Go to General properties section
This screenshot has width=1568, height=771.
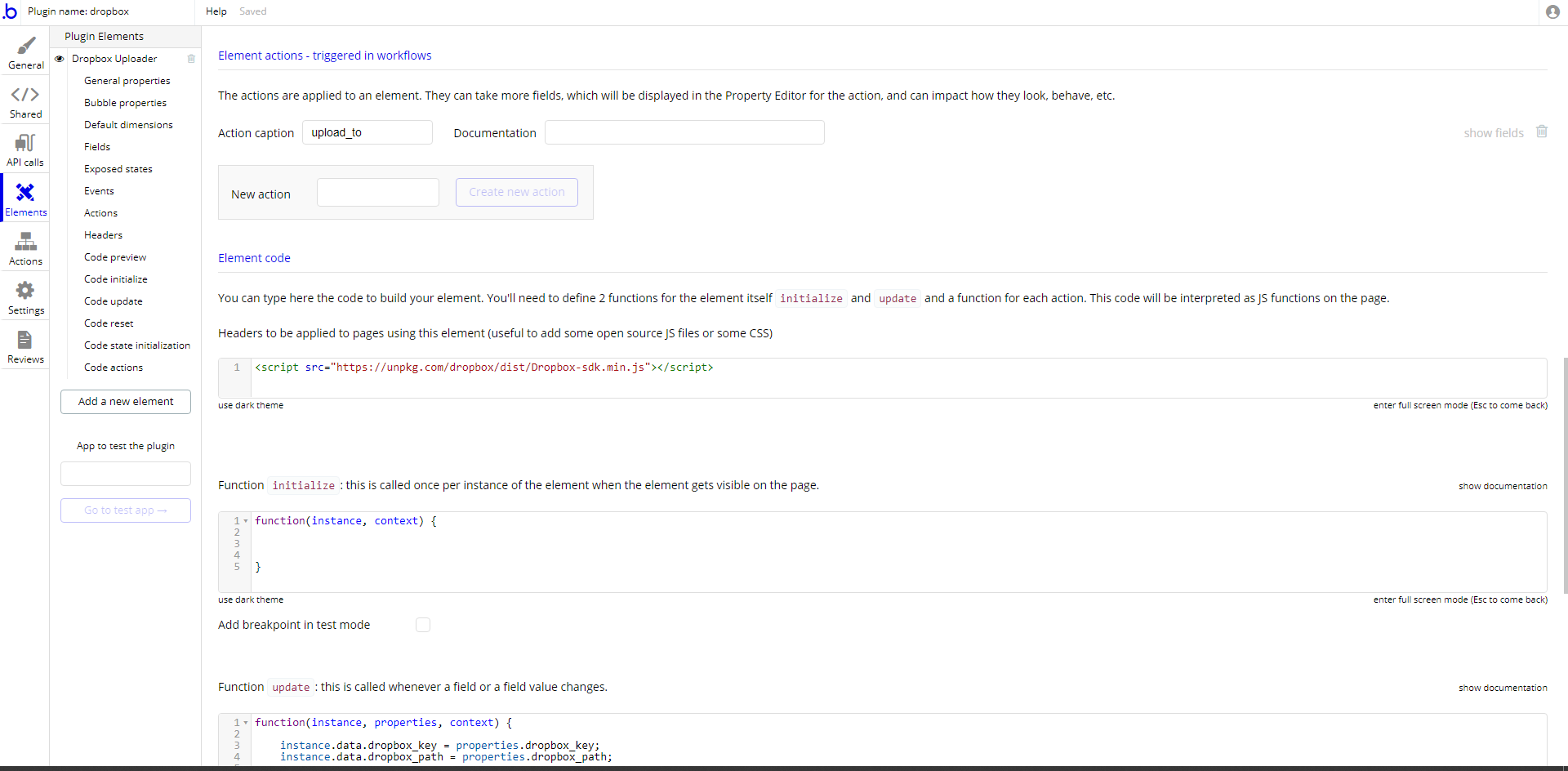pos(127,81)
